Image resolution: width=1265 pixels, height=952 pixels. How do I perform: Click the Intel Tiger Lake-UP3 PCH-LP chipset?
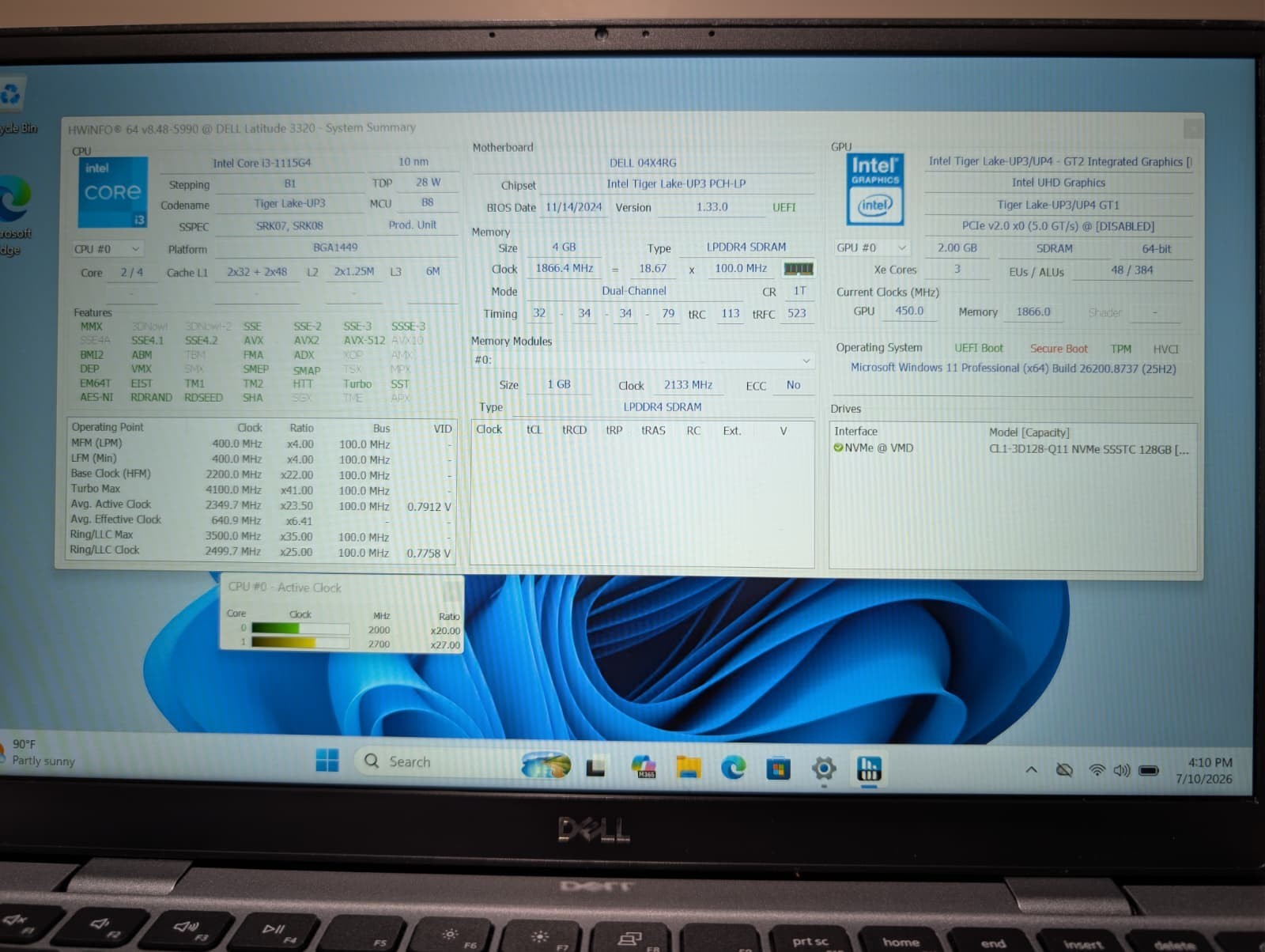pos(676,184)
